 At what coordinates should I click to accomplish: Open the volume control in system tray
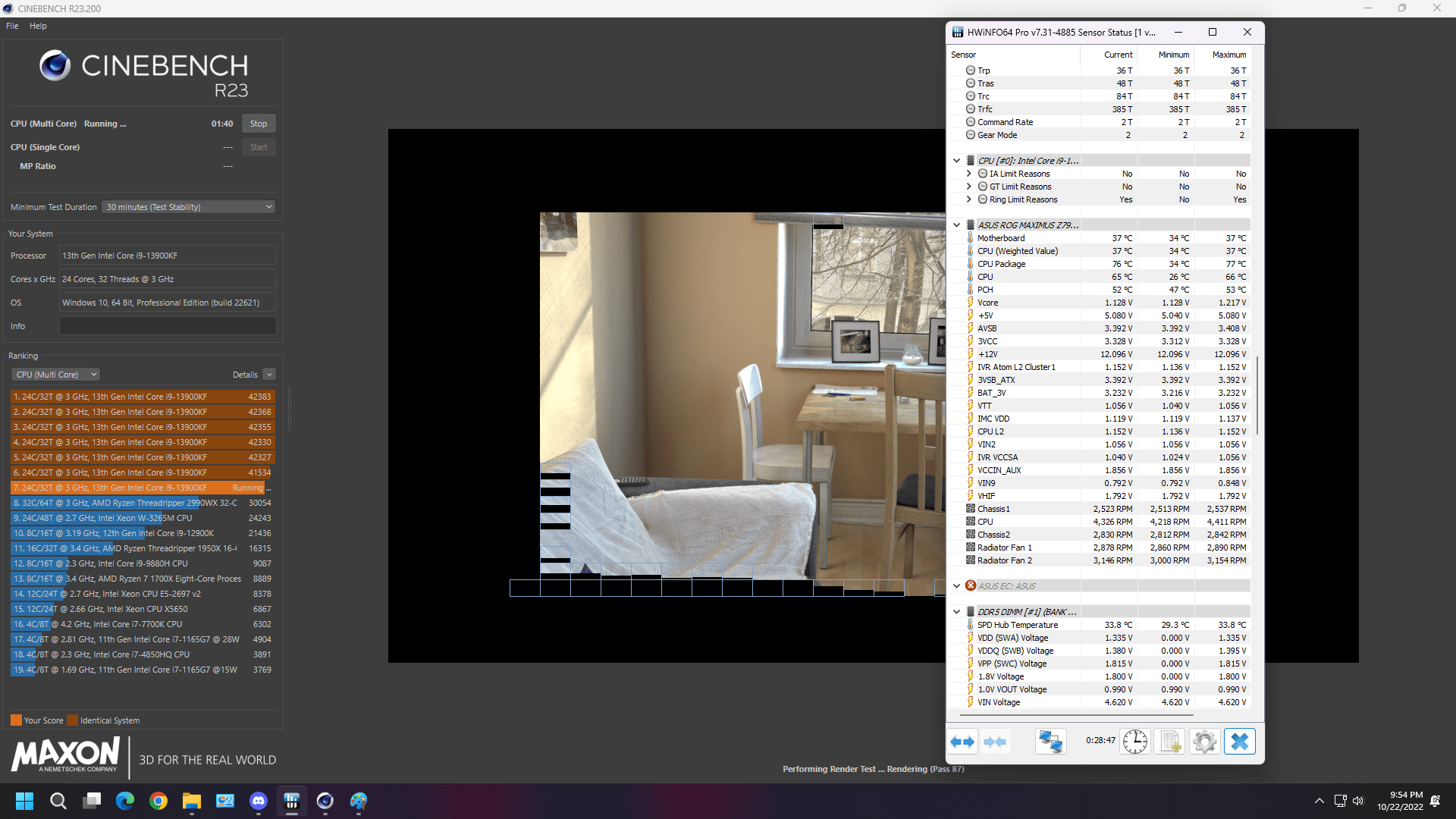point(1358,801)
